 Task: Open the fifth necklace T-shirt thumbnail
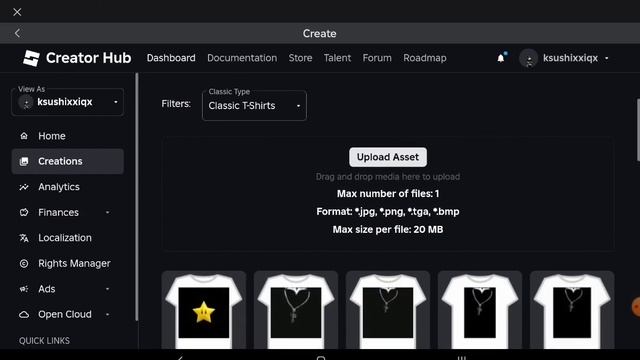click(x=572, y=310)
